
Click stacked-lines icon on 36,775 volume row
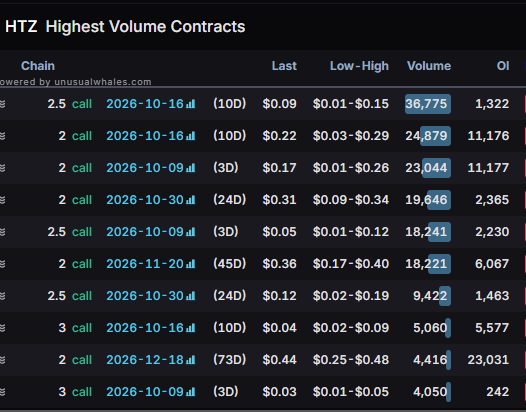(x=2, y=104)
